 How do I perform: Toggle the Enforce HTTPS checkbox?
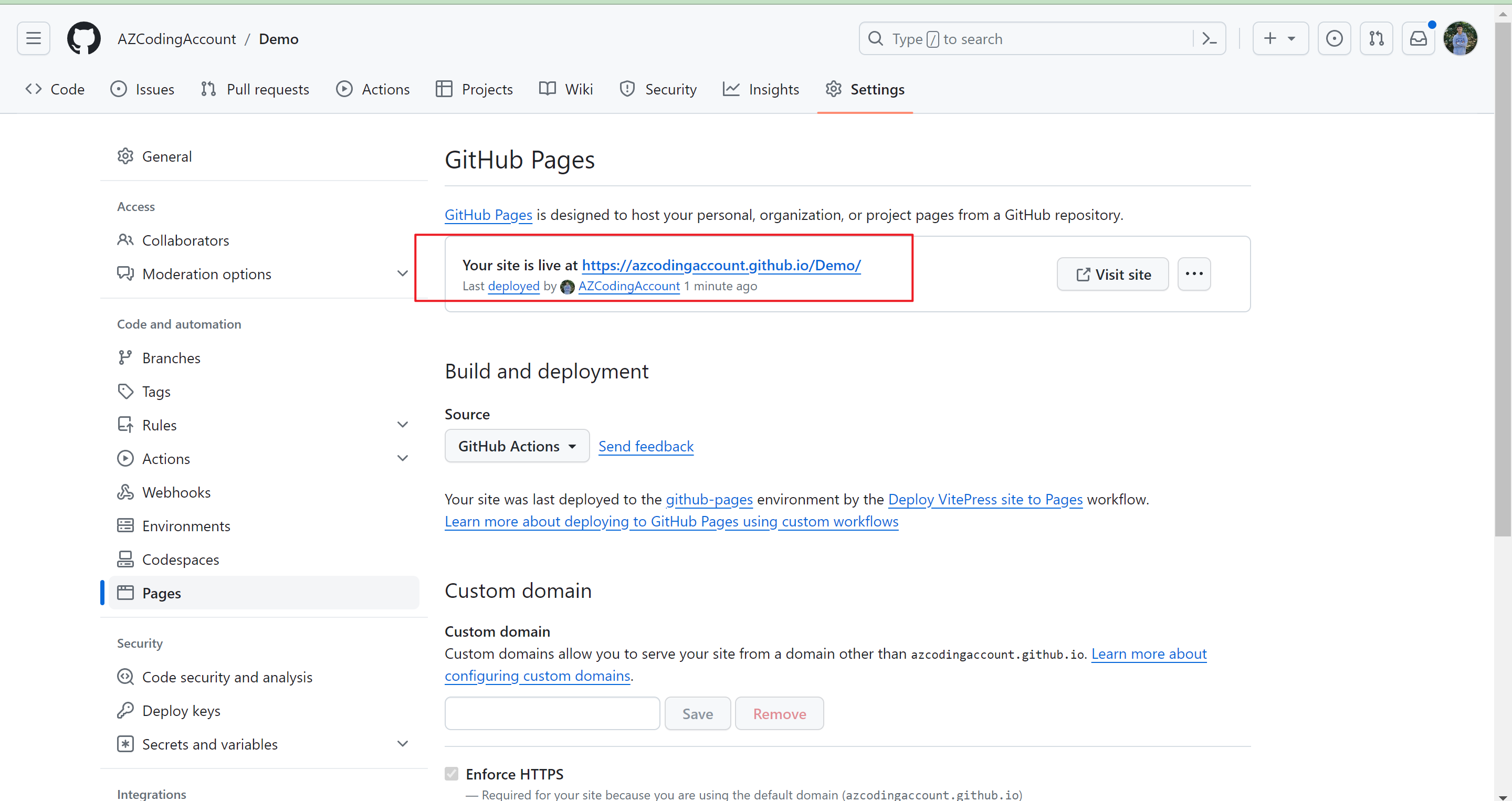coord(451,773)
